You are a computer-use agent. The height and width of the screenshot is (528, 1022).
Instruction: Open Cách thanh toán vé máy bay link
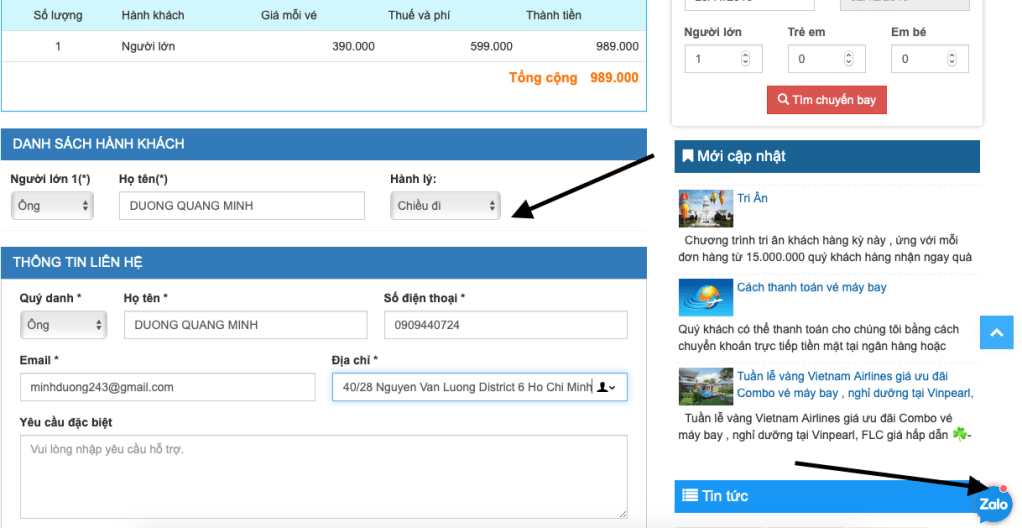click(811, 287)
